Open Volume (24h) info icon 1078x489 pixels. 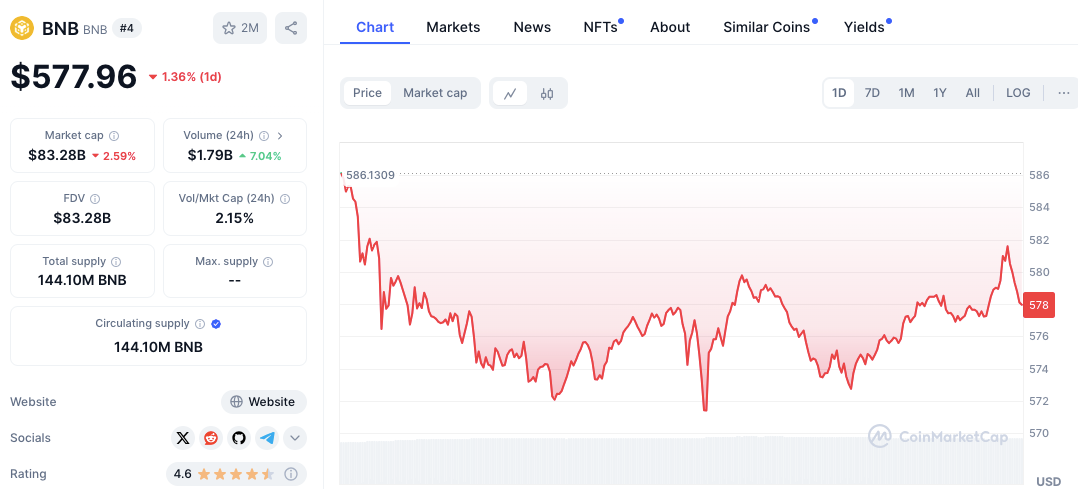(x=264, y=135)
